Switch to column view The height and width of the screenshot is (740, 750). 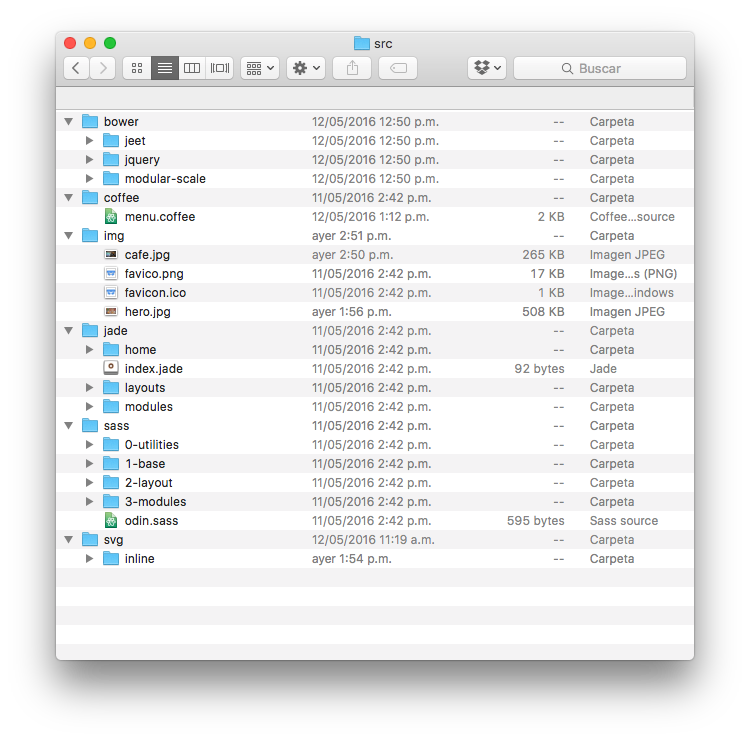pos(192,68)
